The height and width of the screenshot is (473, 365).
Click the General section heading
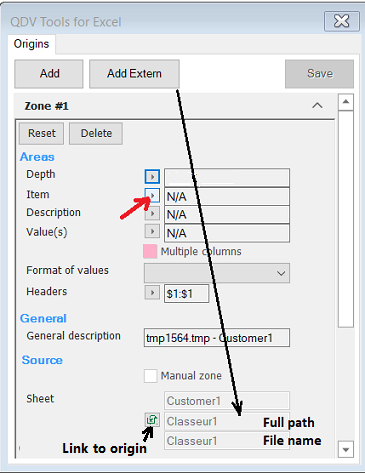coord(43,318)
